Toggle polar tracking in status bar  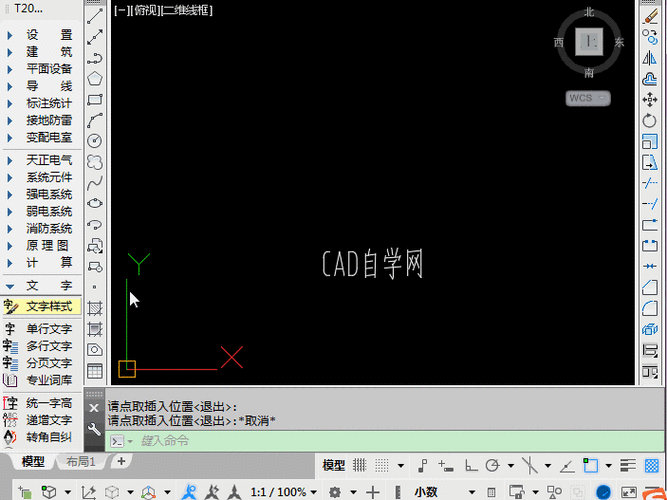492,466
